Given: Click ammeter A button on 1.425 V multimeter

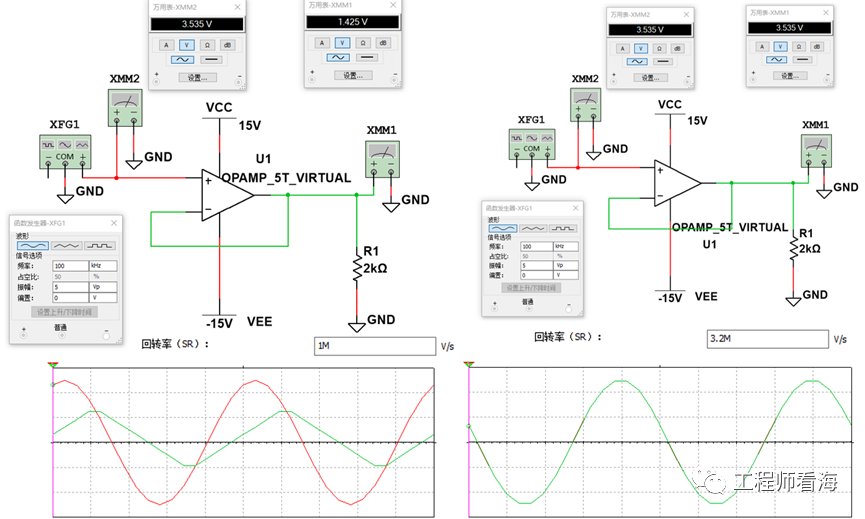Looking at the screenshot, I should [321, 43].
